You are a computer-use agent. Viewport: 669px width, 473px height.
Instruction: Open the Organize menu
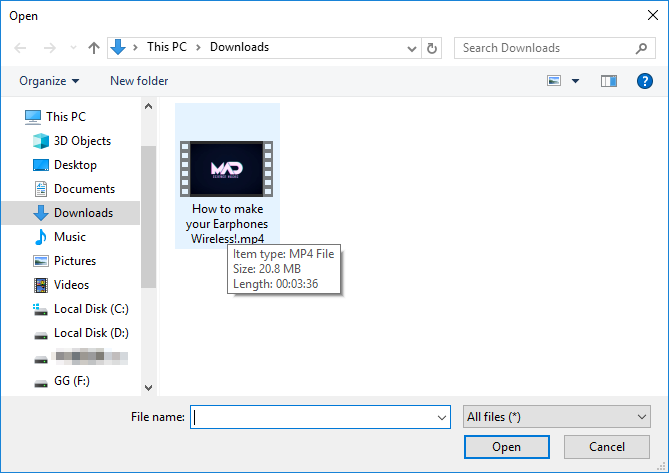[x=49, y=81]
